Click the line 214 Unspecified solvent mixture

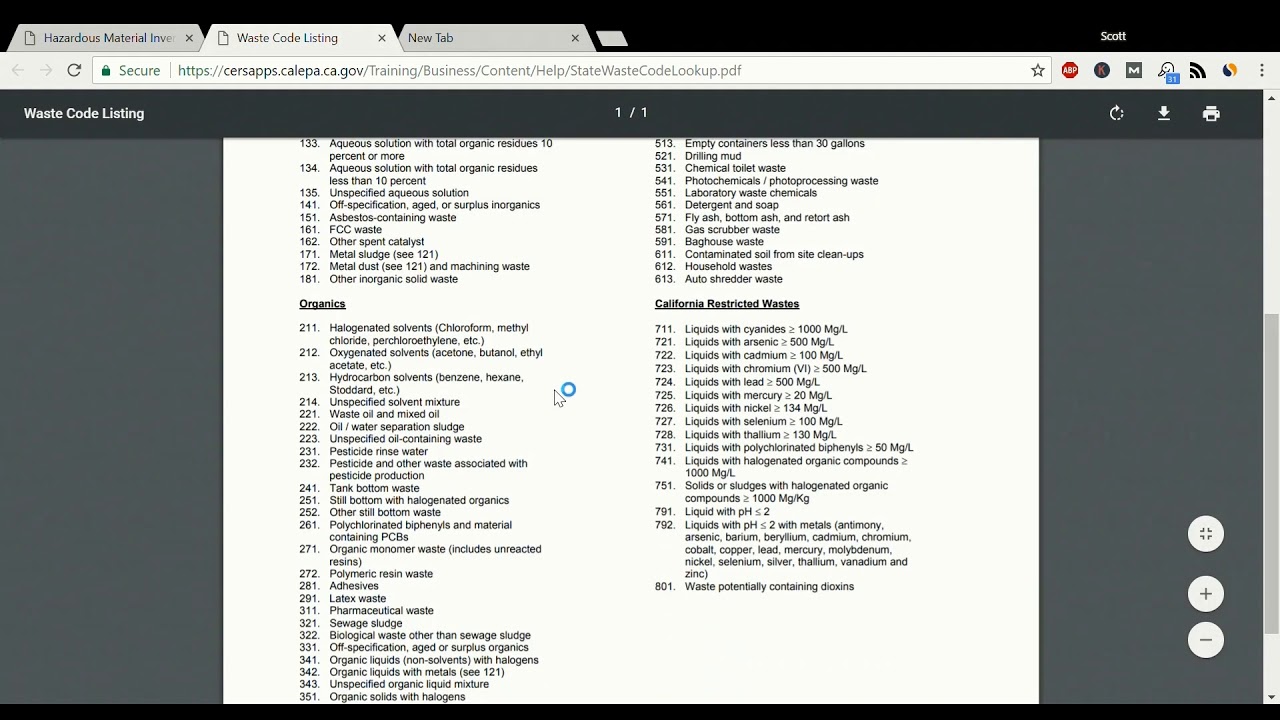click(x=380, y=402)
